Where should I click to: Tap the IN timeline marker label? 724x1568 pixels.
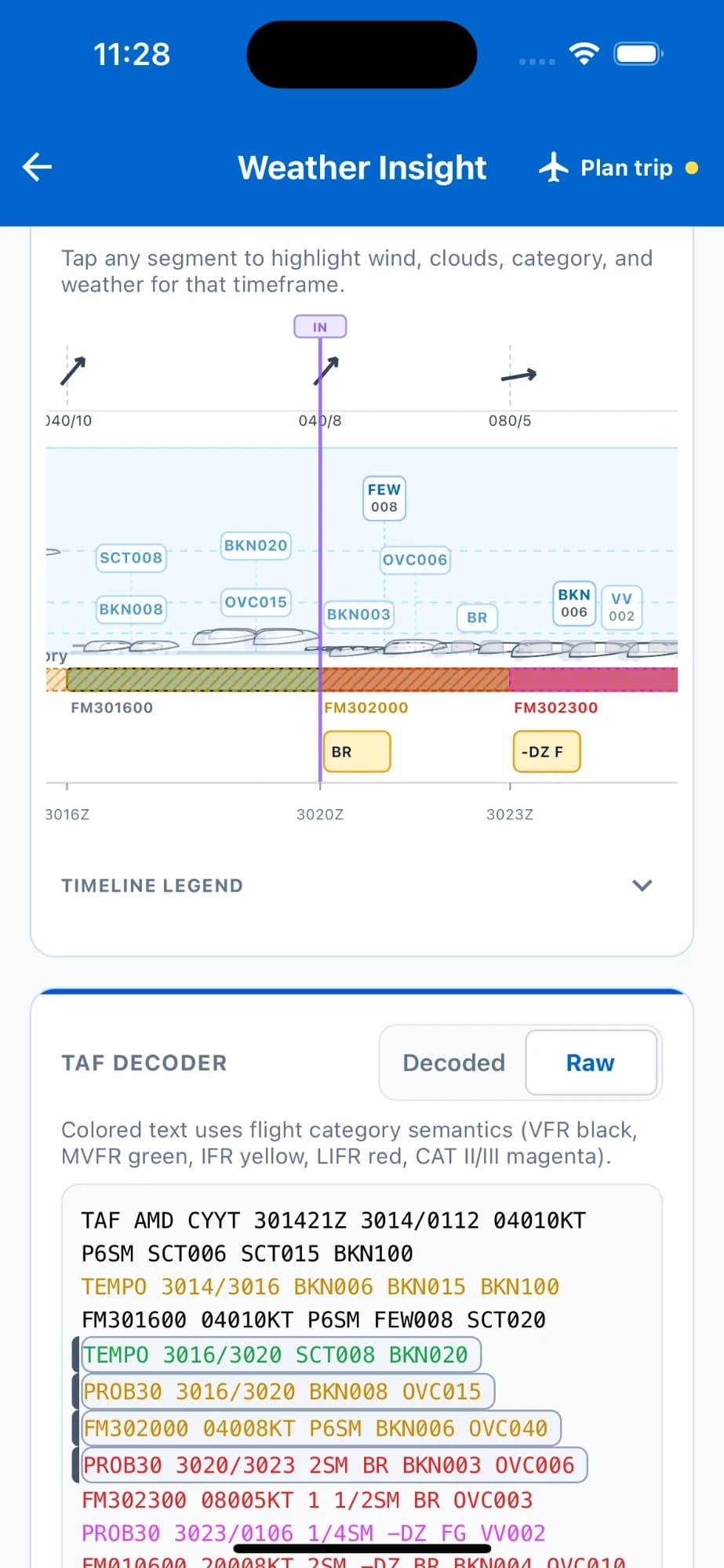(x=320, y=327)
